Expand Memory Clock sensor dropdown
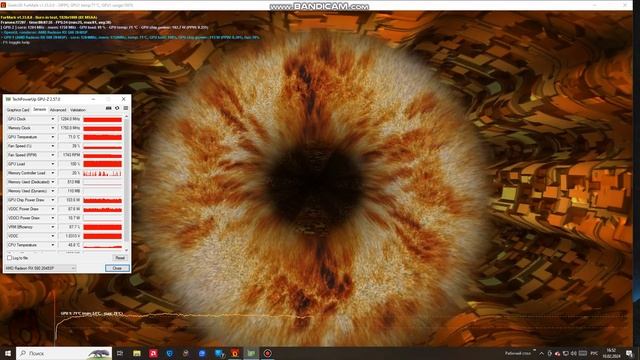Screen dimensions: 640x360 pos(53,128)
